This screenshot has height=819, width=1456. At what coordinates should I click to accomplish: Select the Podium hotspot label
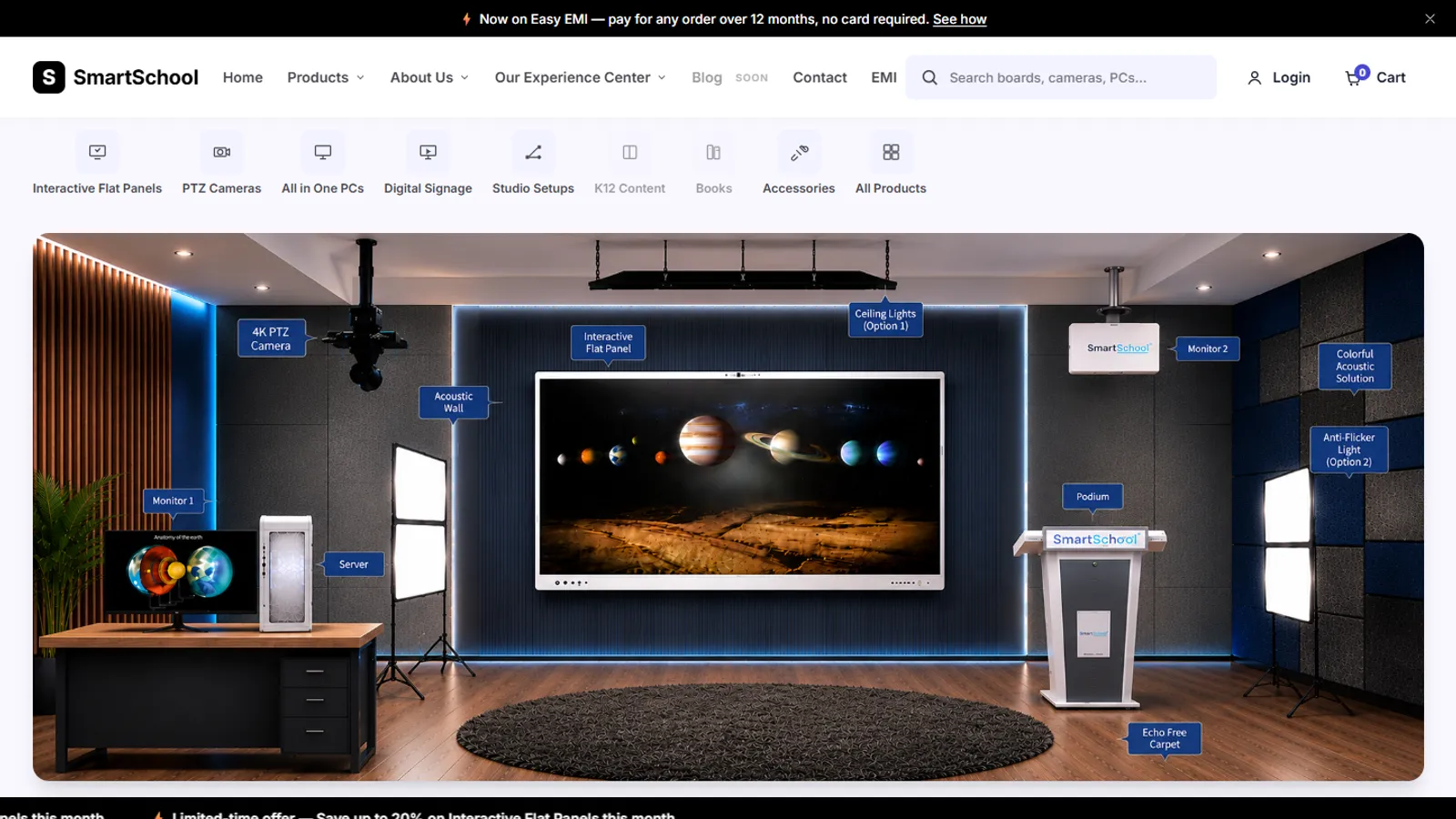tap(1093, 497)
